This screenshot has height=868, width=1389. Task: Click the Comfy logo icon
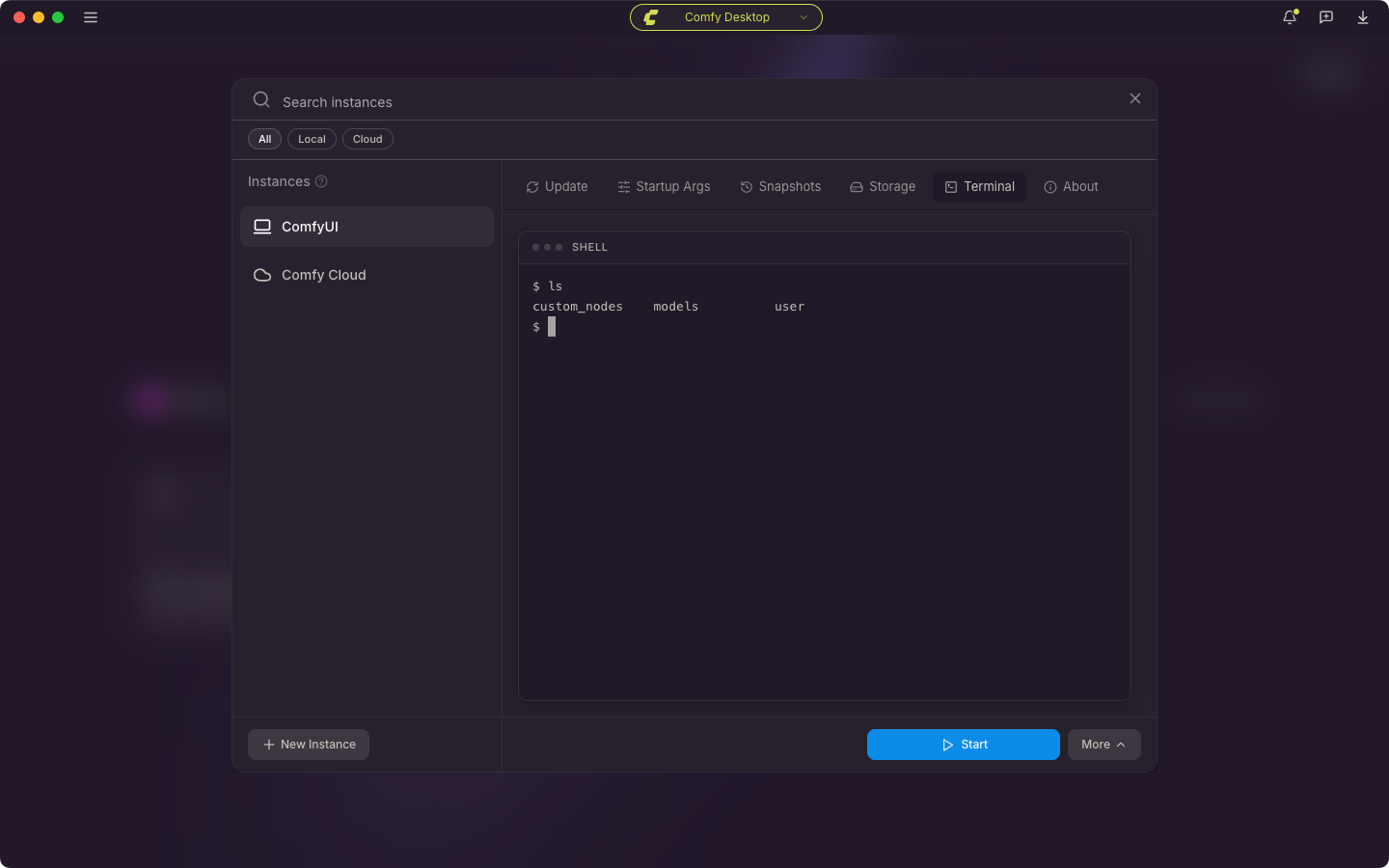(651, 17)
